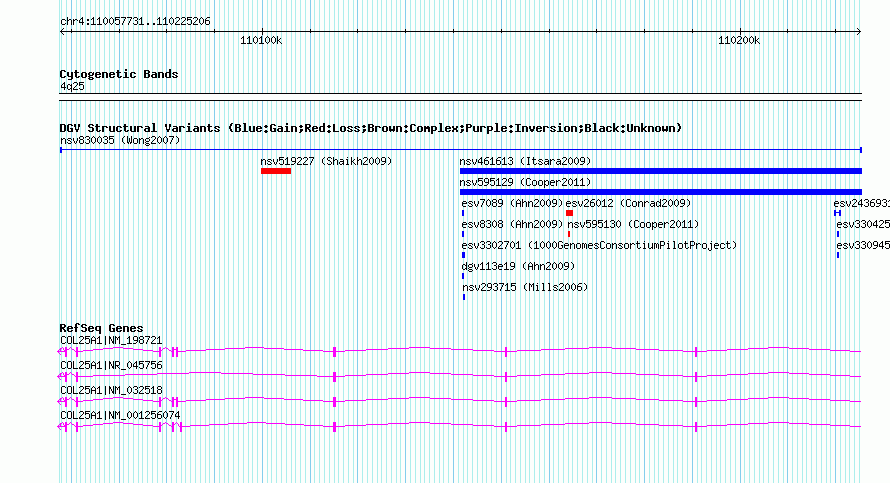Open COL25A1|NR_045756 transcript label
The height and width of the screenshot is (483, 890).
coord(111,366)
